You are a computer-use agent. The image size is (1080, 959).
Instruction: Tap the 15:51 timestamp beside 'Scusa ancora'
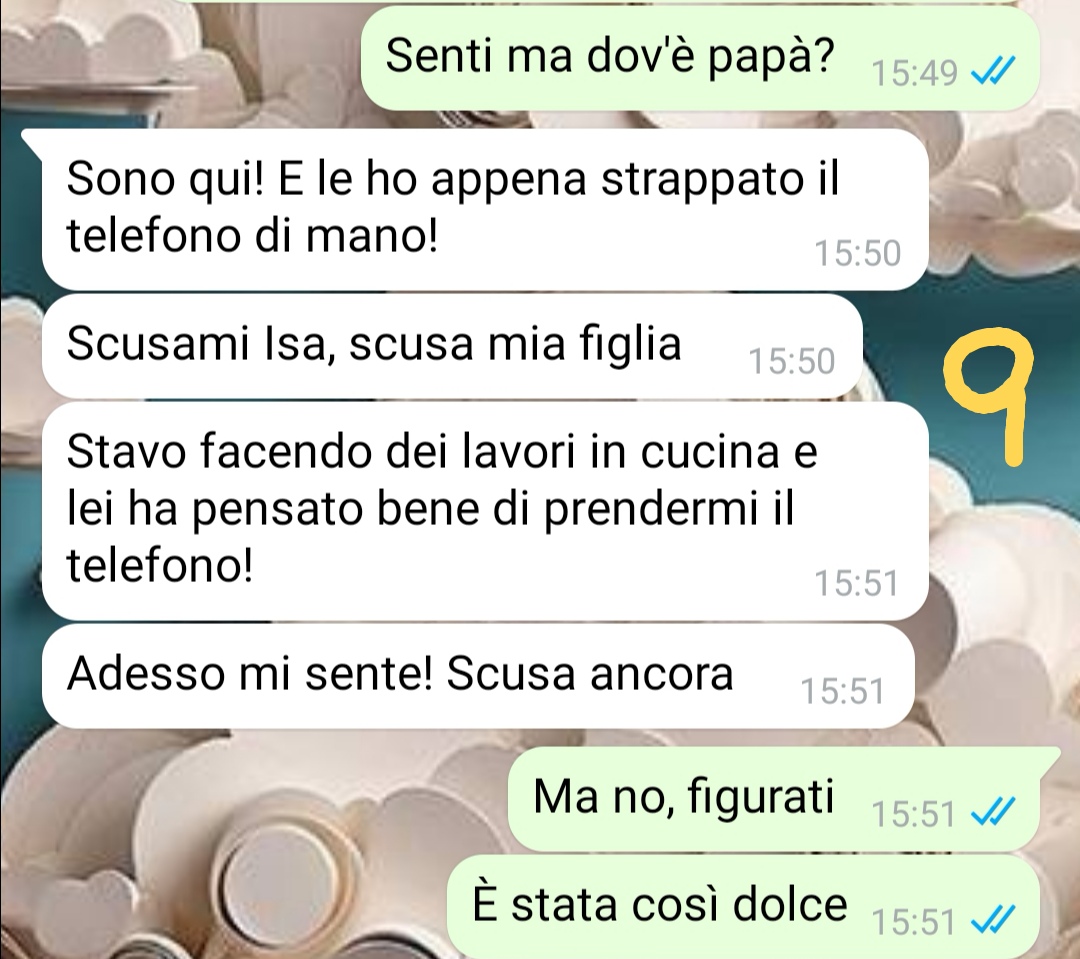(x=842, y=690)
